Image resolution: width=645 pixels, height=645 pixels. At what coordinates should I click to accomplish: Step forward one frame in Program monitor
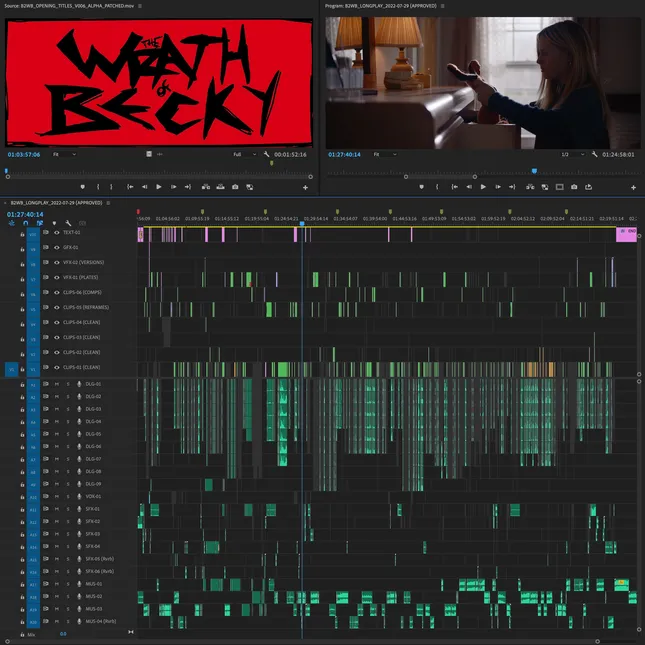pos(498,187)
